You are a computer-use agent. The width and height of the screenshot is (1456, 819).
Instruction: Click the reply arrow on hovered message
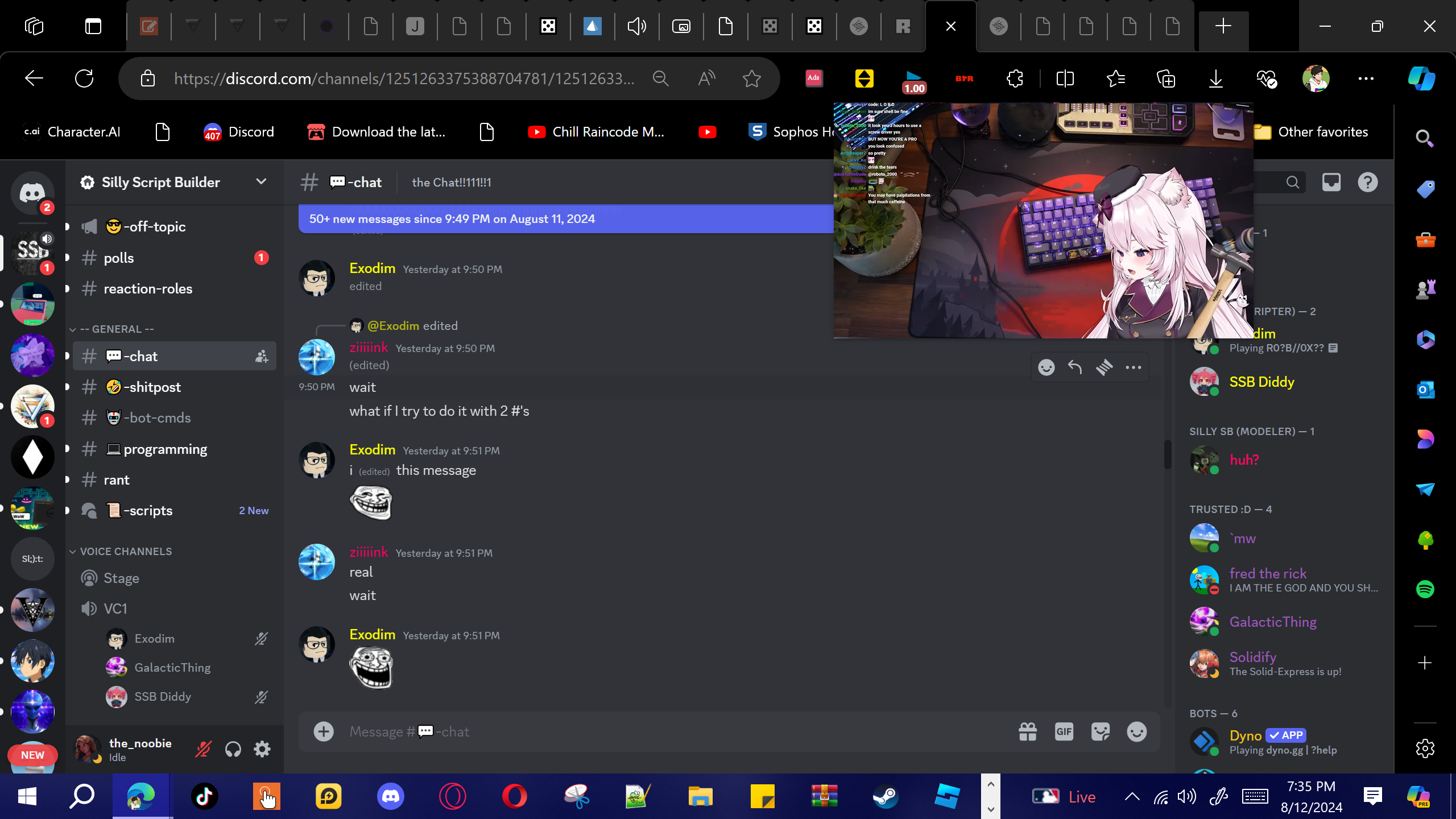coord(1074,367)
